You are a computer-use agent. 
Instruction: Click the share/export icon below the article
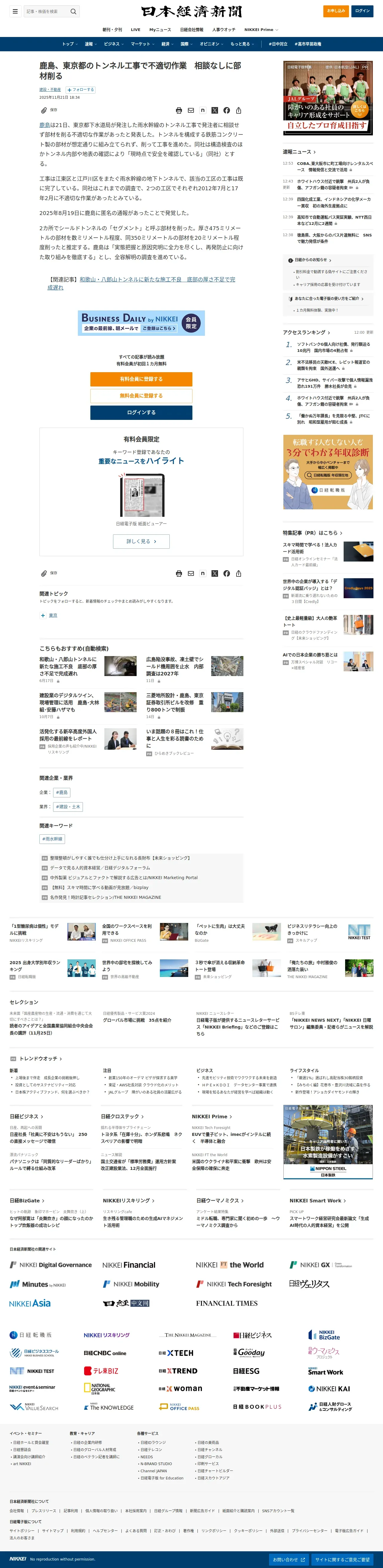click(239, 573)
